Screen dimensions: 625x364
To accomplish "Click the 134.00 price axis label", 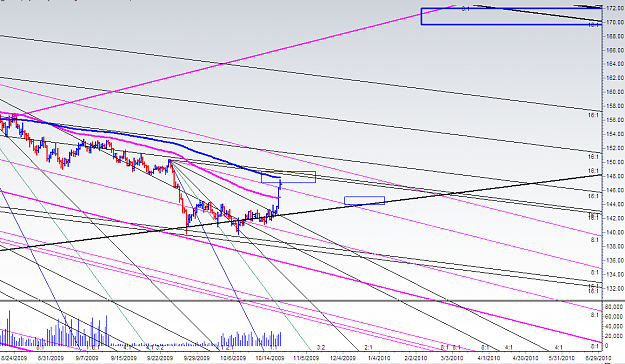I will [x=615, y=274].
